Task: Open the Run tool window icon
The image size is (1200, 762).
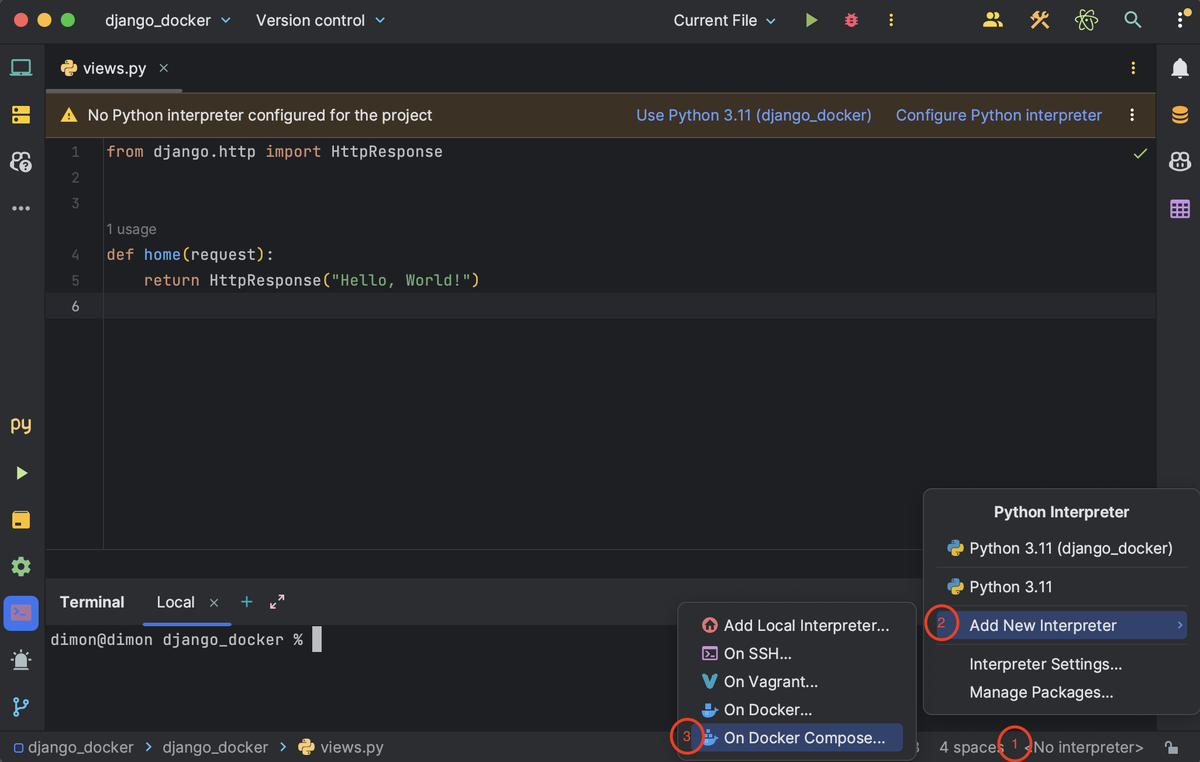Action: tap(21, 473)
